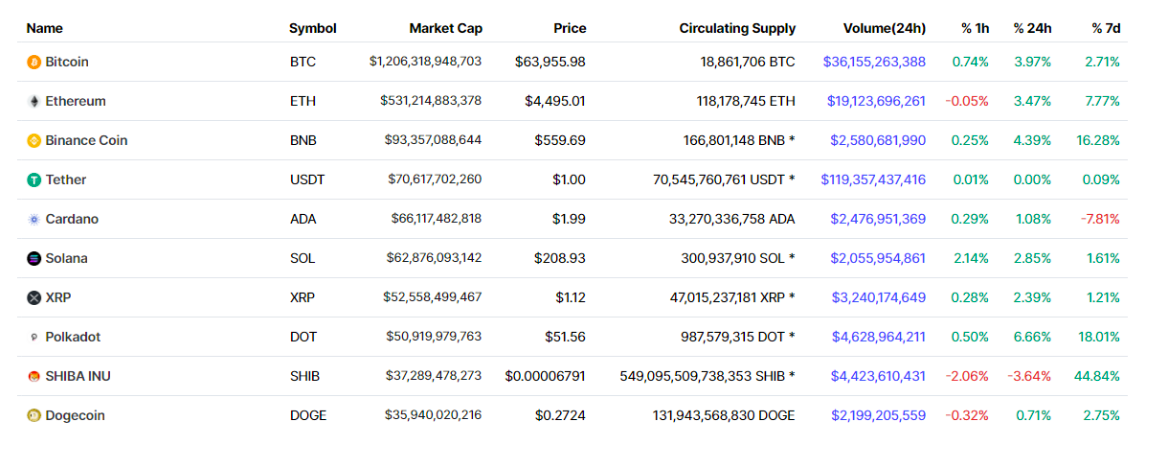Sort by the Volume(24h) column header

pyautogui.click(x=883, y=28)
